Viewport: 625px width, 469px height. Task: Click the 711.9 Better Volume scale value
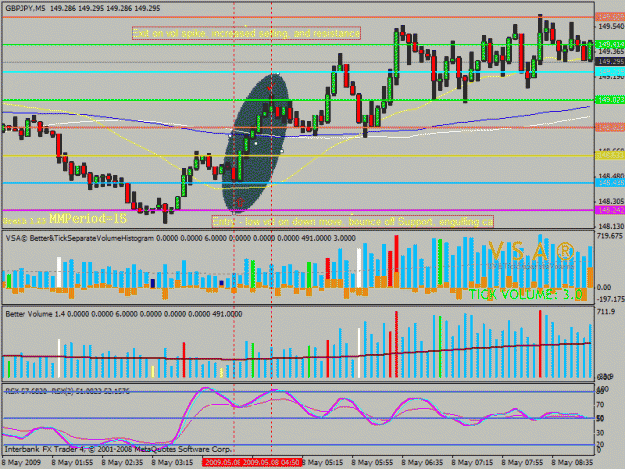click(x=605, y=311)
